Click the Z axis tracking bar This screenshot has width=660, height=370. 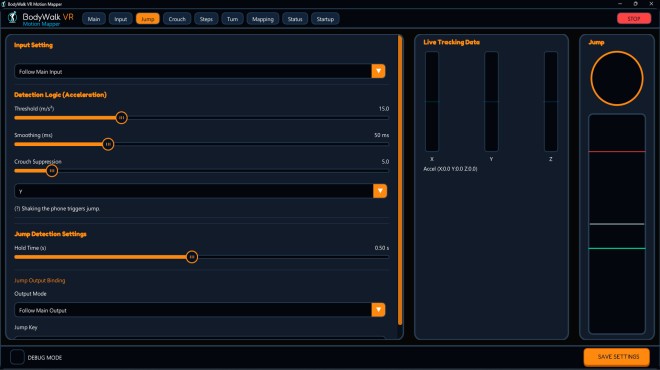tap(551, 101)
